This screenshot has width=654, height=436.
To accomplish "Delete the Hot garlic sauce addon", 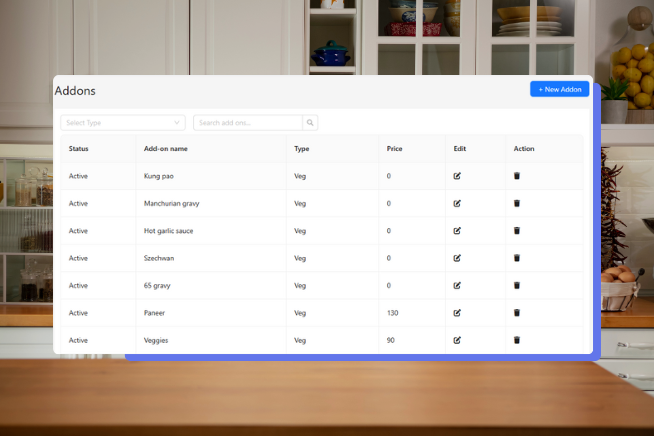I will [x=517, y=231].
